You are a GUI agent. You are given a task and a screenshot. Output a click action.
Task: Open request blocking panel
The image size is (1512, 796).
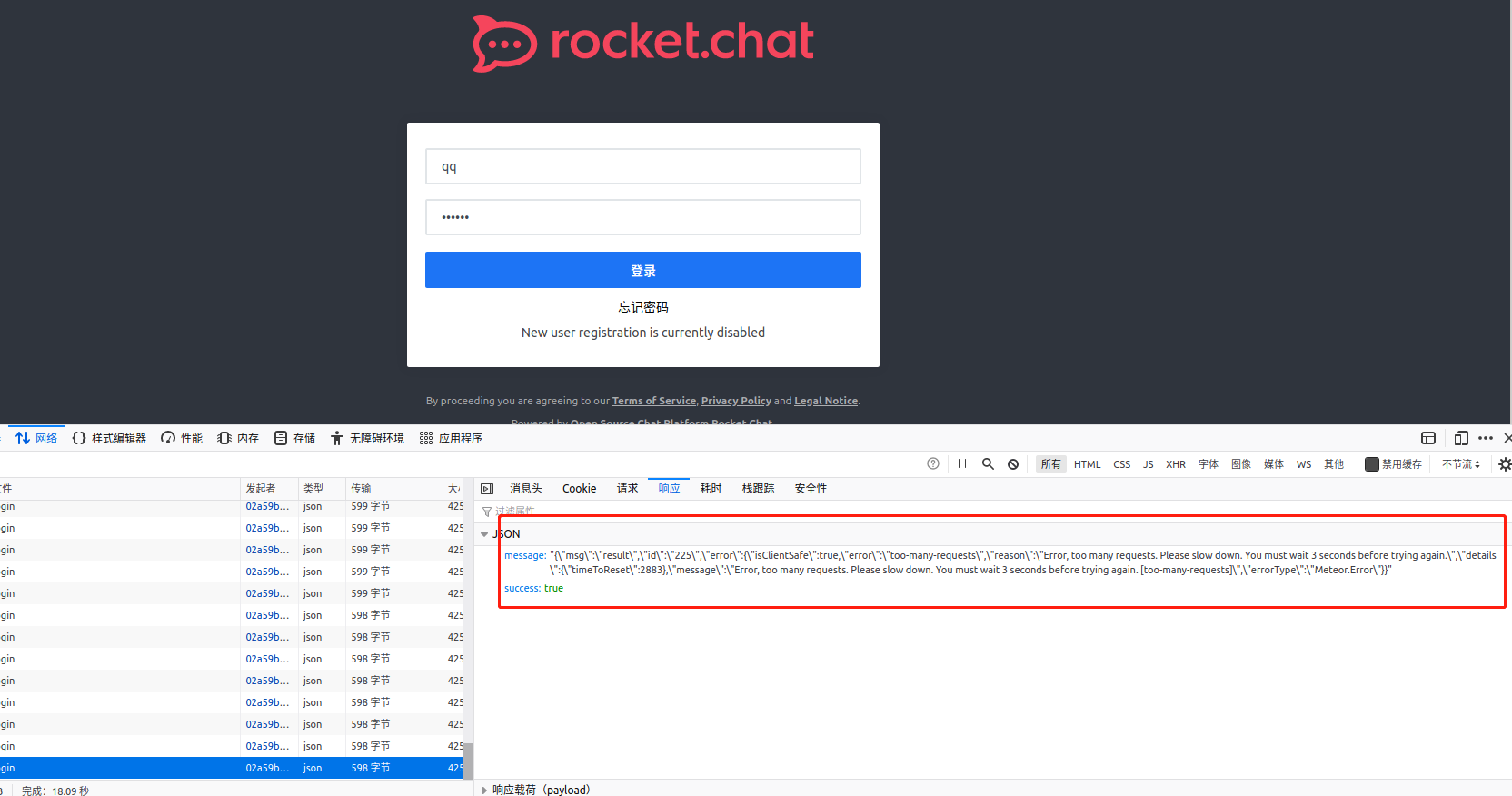pos(1013,464)
